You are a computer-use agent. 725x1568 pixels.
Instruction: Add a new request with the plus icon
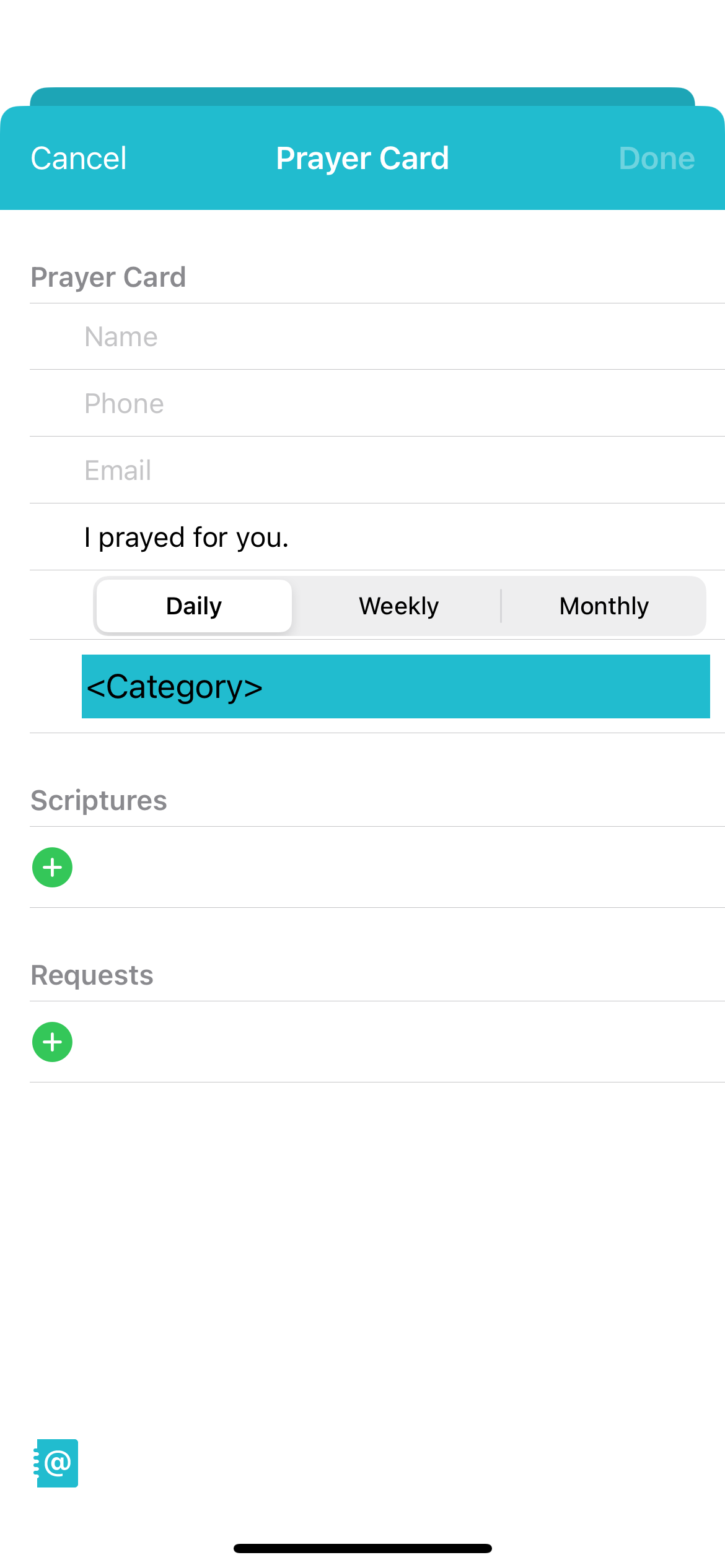(x=52, y=1042)
